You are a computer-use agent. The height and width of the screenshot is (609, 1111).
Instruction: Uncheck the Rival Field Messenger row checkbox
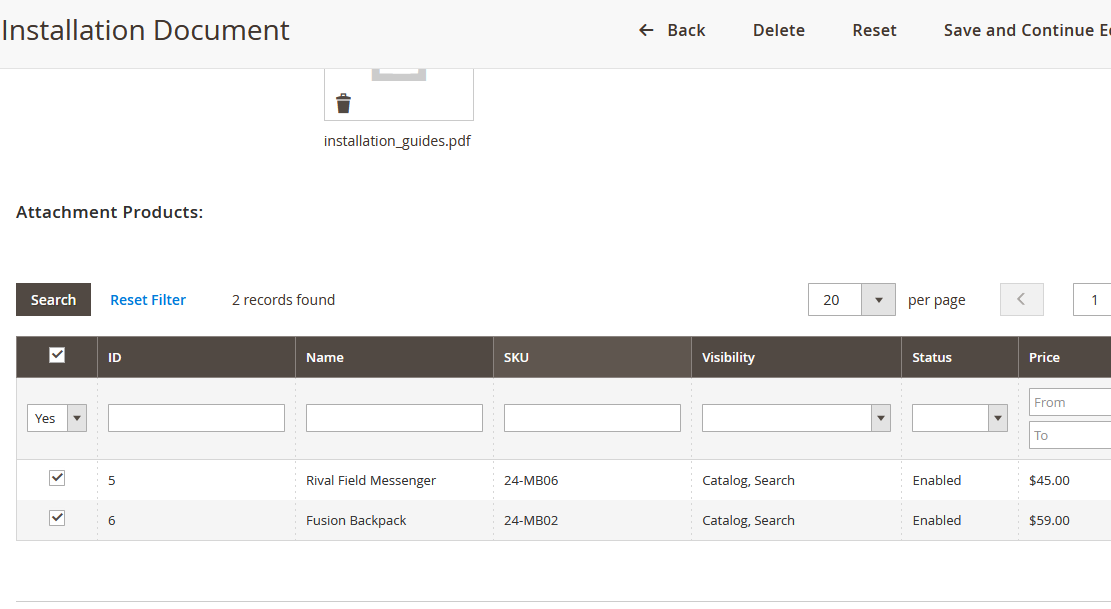pyautogui.click(x=57, y=477)
